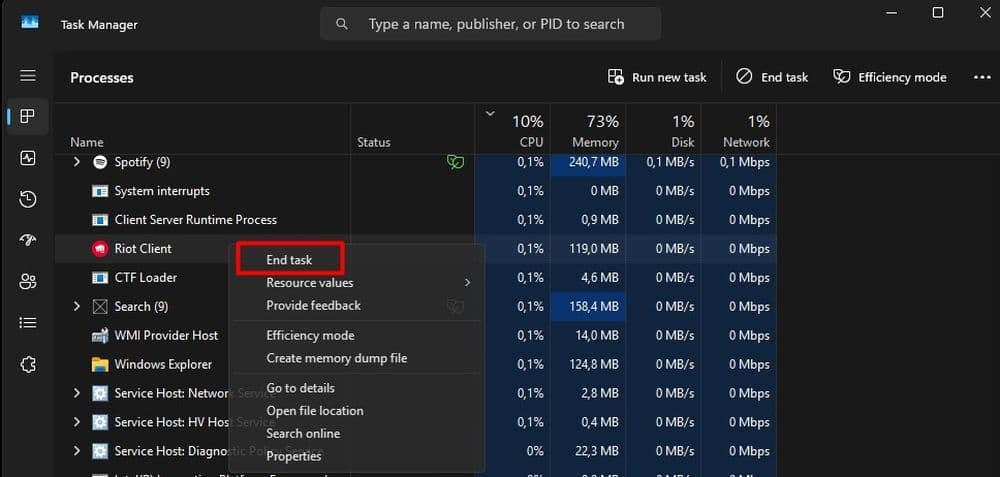Image resolution: width=1000 pixels, height=477 pixels.
Task: Expand Service Host: Network Service group
Action: 77,393
